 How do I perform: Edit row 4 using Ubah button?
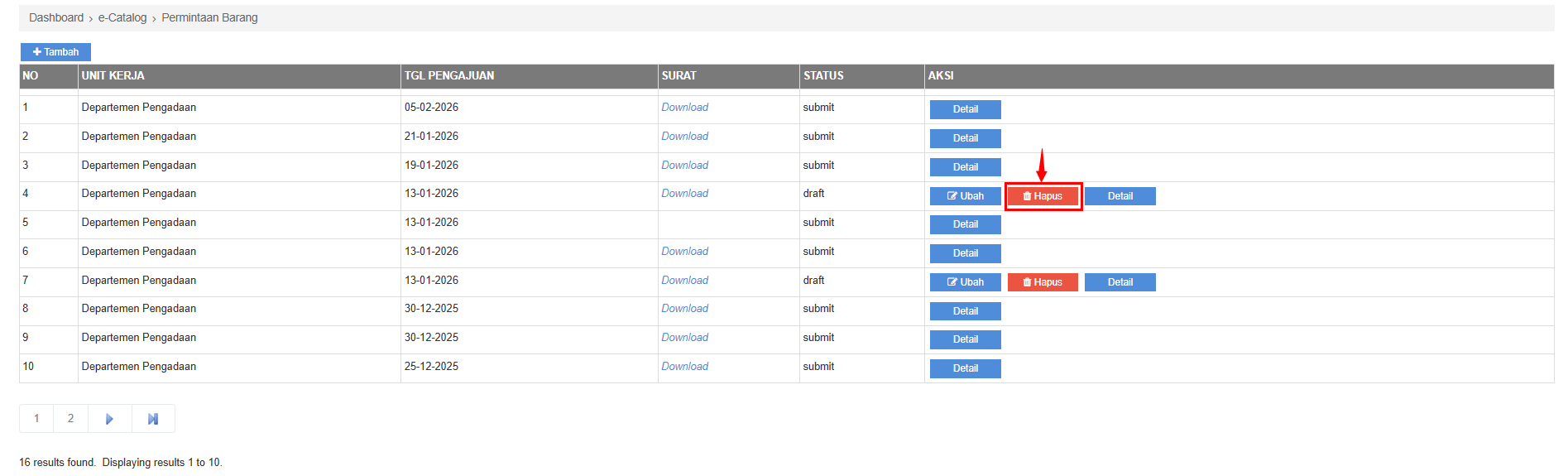pyautogui.click(x=965, y=196)
